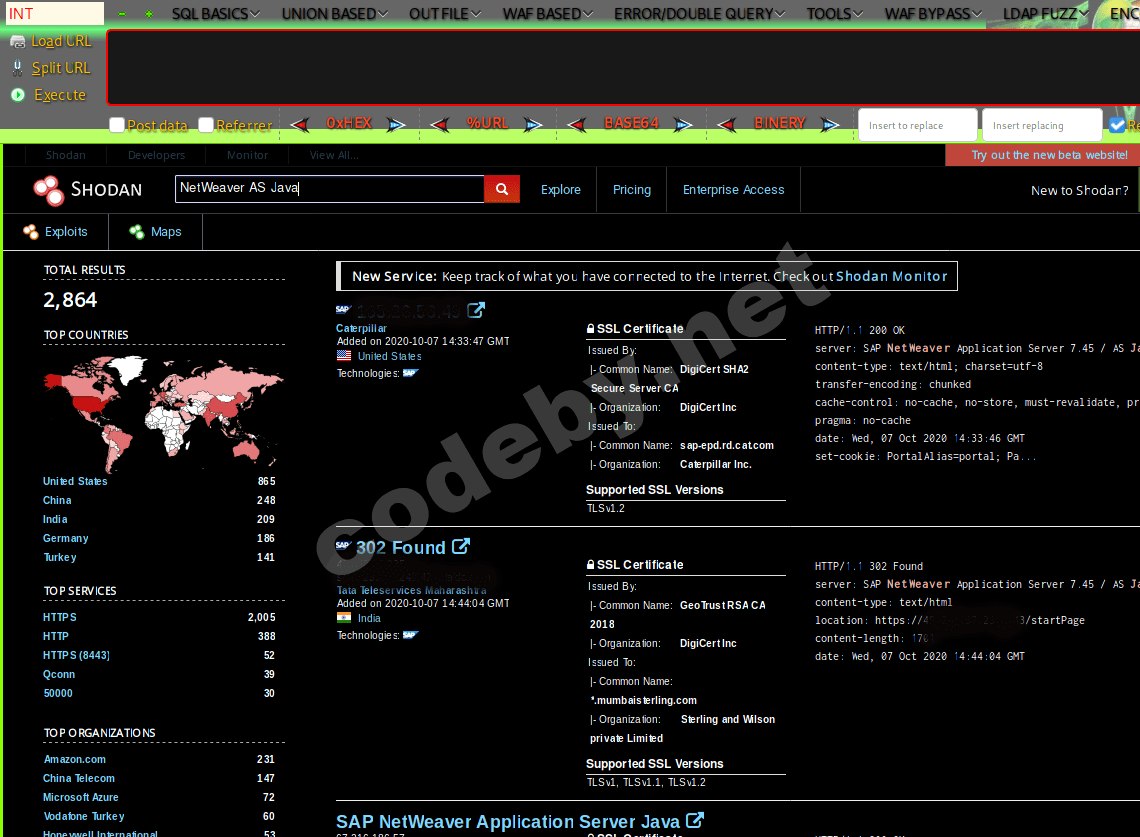Filter by Vodafone Turkey organization

[84, 816]
